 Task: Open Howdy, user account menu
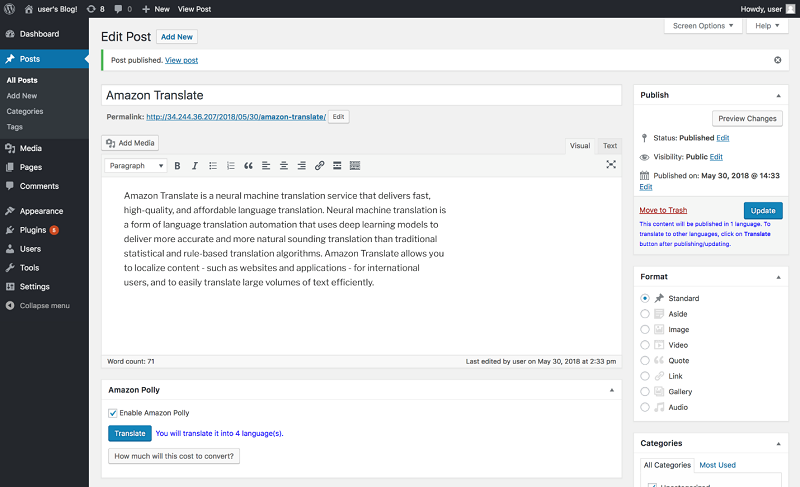(767, 9)
